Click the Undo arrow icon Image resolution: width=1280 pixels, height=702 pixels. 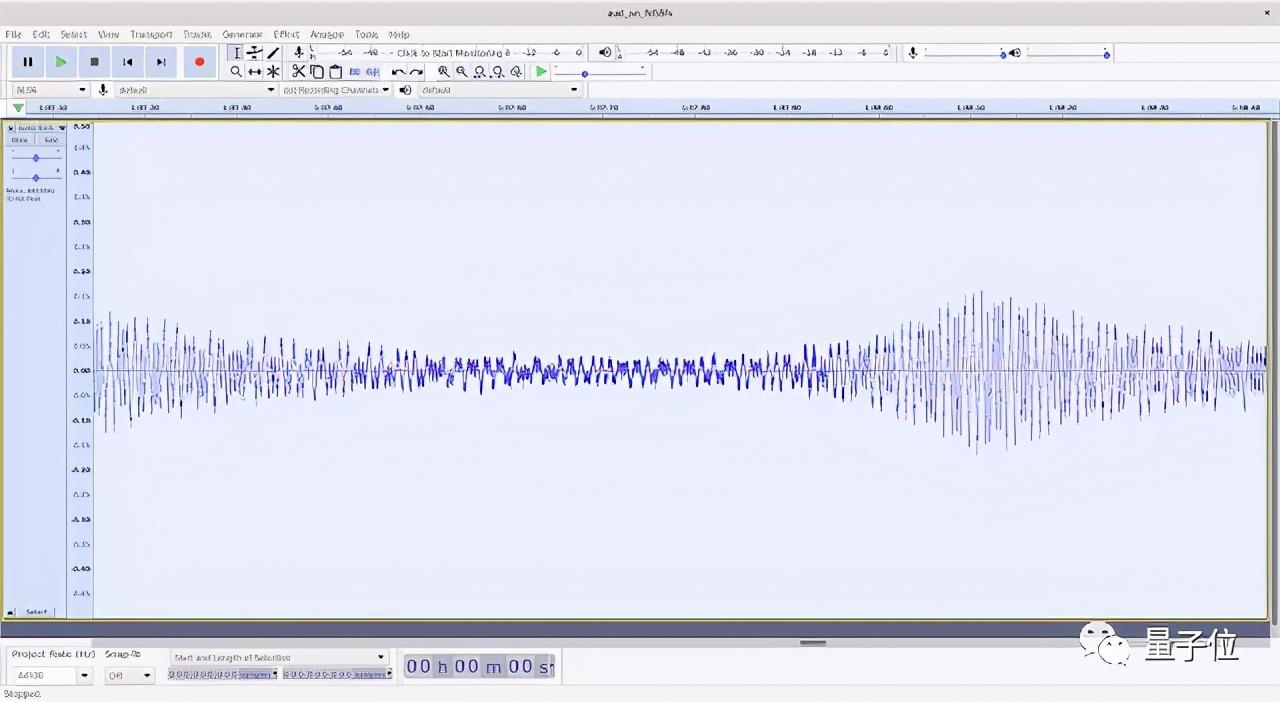(x=398, y=72)
